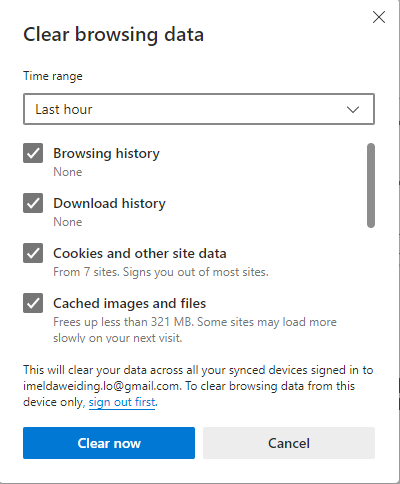Click the From 7 sites description text
This screenshot has height=484, width=400.
point(161,272)
